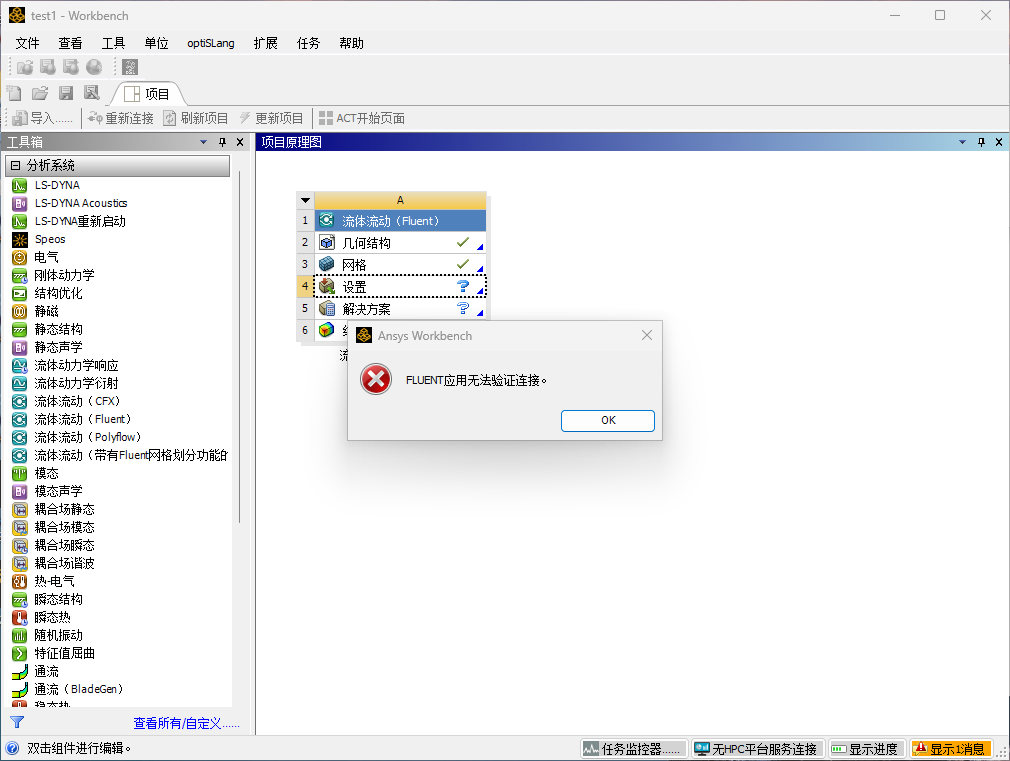
Task: Click the Save As icon in the toolbar
Action: pyautogui.click(x=91, y=93)
